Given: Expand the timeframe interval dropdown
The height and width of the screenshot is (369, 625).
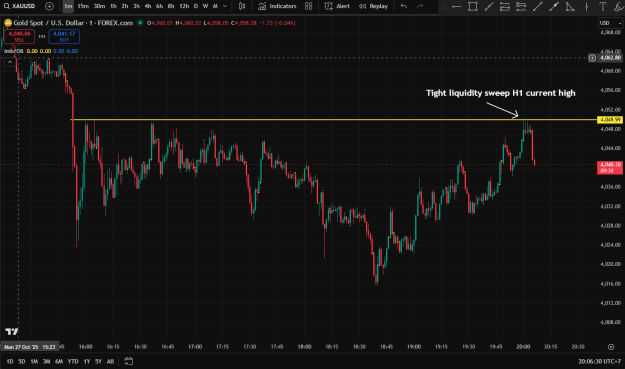Looking at the screenshot, I should point(225,6).
